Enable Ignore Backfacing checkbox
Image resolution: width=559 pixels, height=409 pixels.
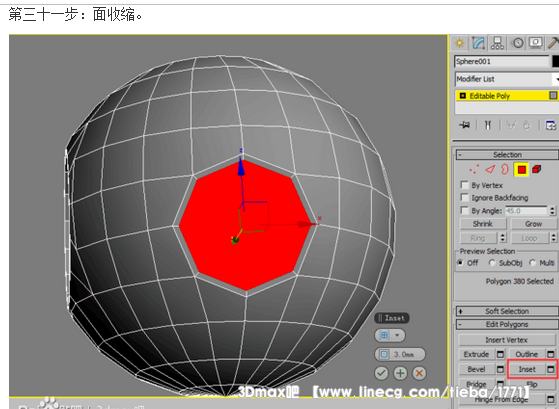[x=464, y=197]
